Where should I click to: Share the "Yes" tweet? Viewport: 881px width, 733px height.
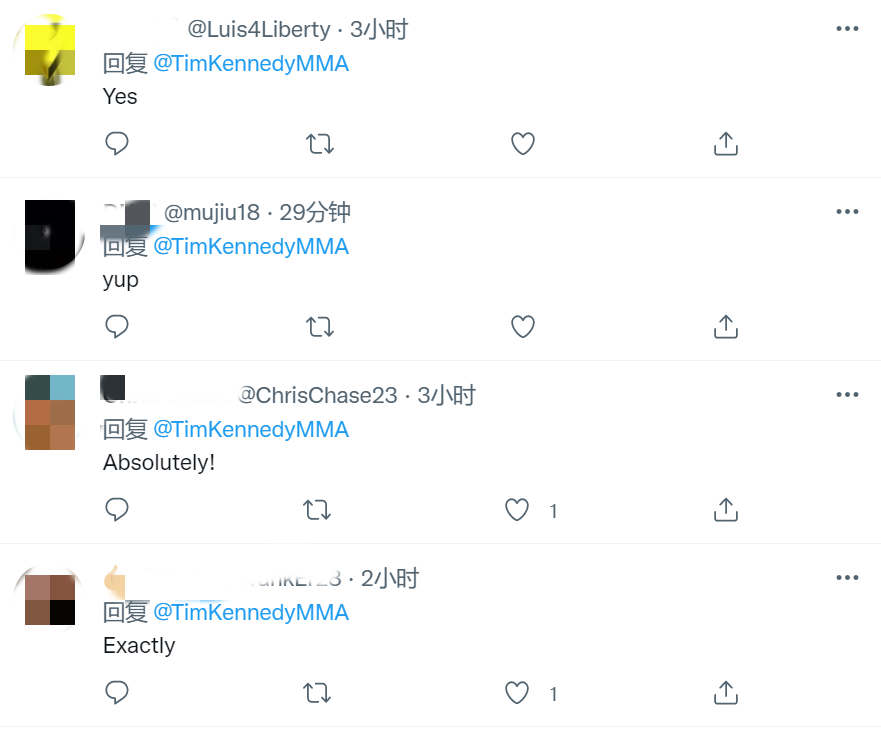tap(726, 144)
